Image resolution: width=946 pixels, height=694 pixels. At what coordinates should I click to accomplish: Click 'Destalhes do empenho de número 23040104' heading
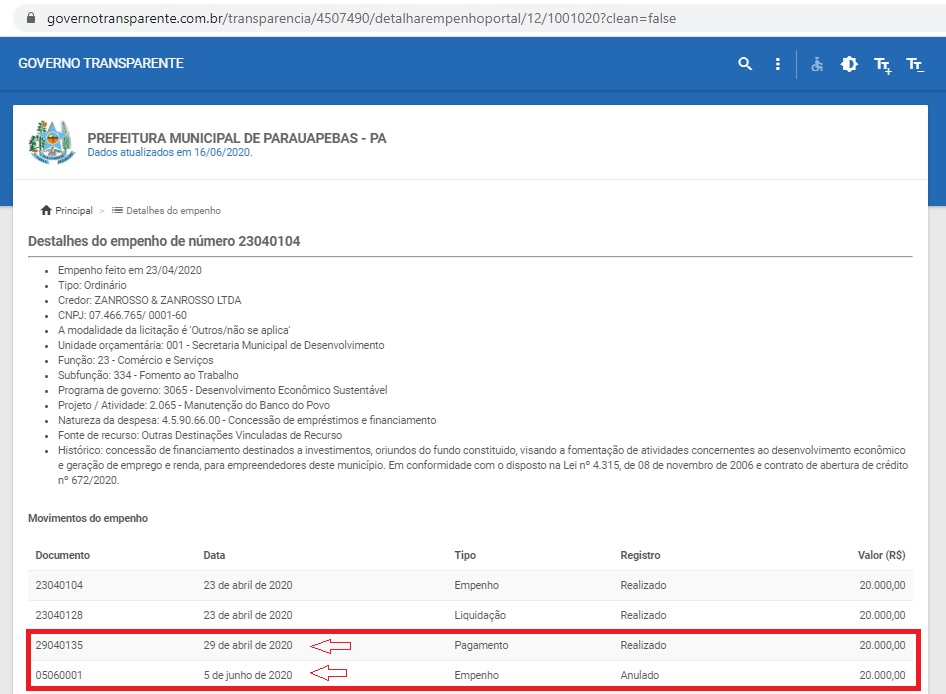click(163, 241)
